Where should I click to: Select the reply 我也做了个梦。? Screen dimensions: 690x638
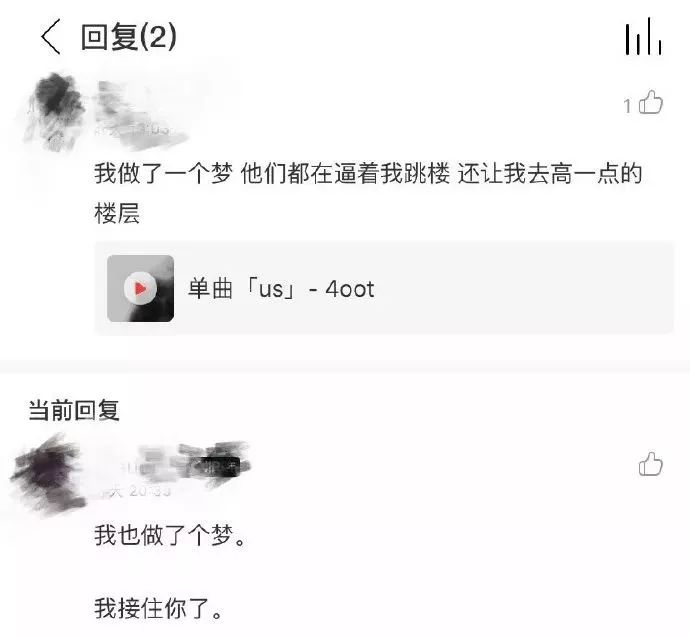pyautogui.click(x=170, y=535)
